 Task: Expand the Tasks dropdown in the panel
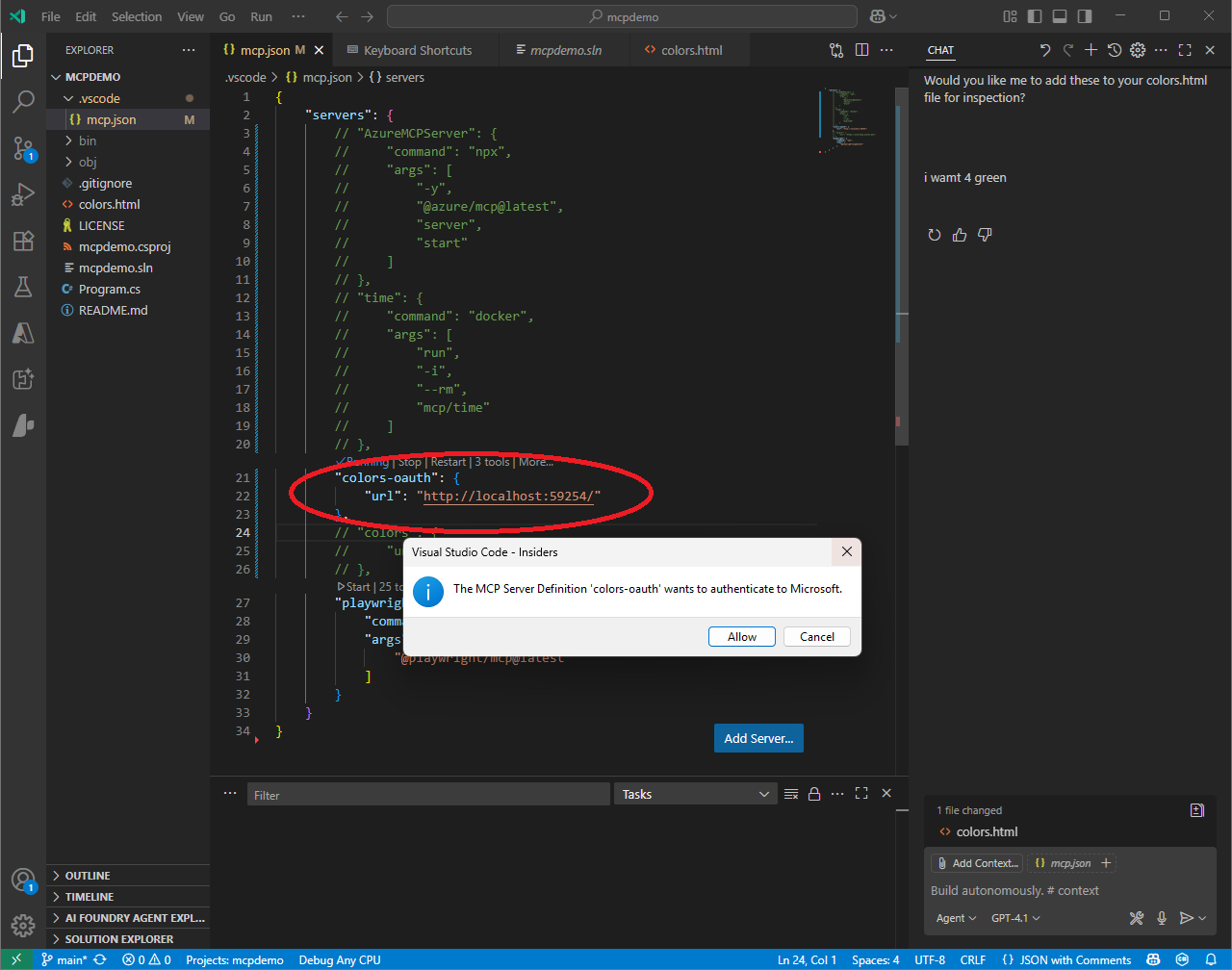pos(695,793)
